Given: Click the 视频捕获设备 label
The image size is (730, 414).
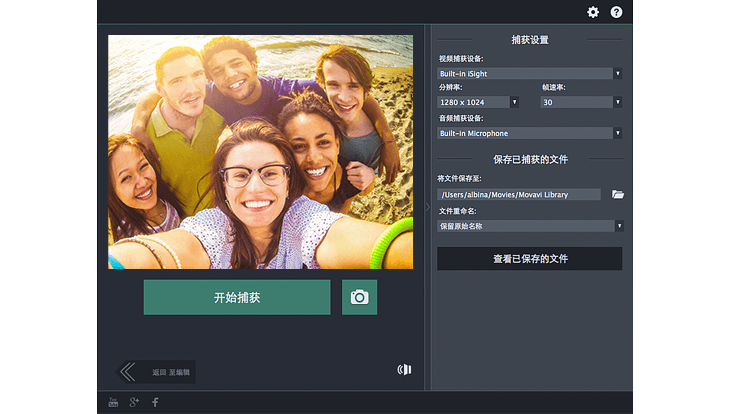Looking at the screenshot, I should (461, 59).
